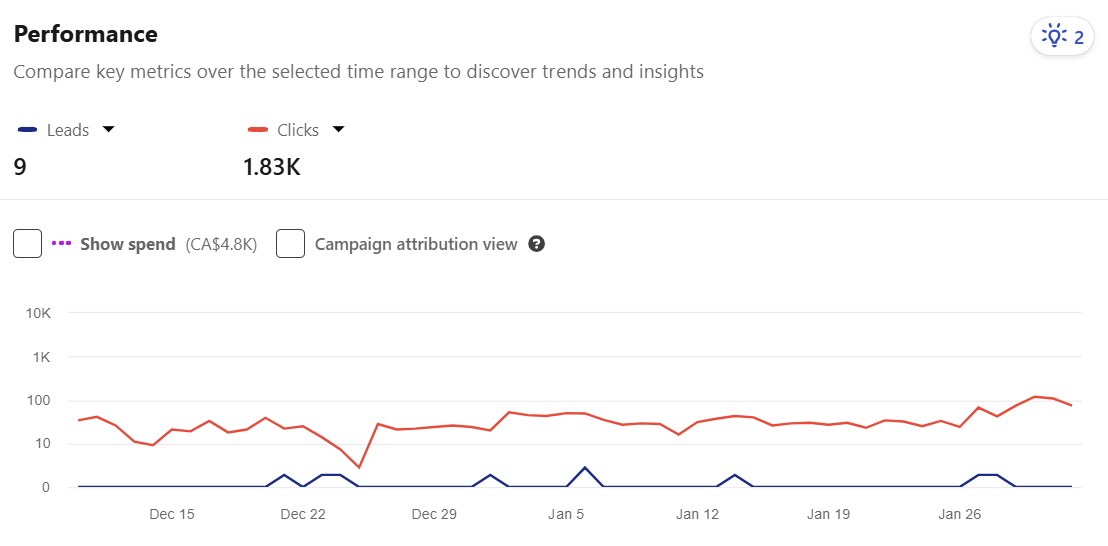This screenshot has height=546, width=1108.
Task: Click the Jan 26 axis date label
Action: pyautogui.click(x=960, y=514)
